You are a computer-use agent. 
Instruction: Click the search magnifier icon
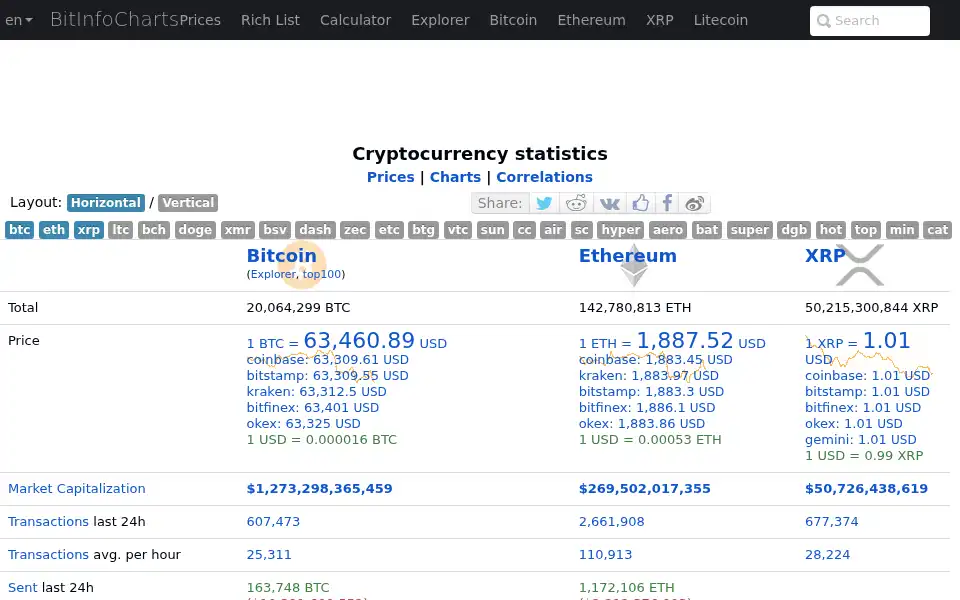pos(824,21)
